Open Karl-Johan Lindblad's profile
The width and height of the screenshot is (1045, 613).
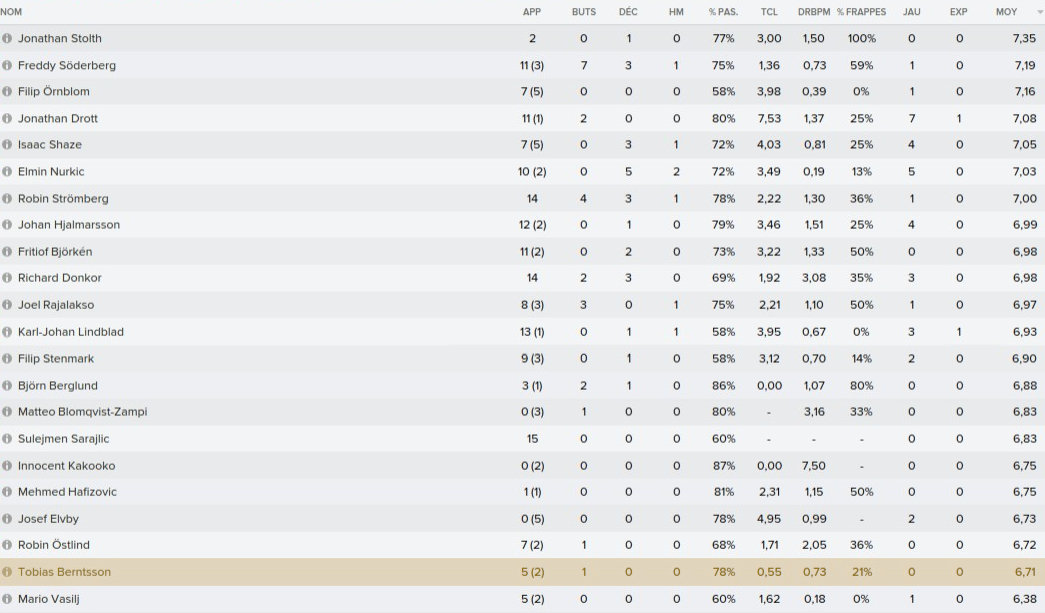click(71, 331)
